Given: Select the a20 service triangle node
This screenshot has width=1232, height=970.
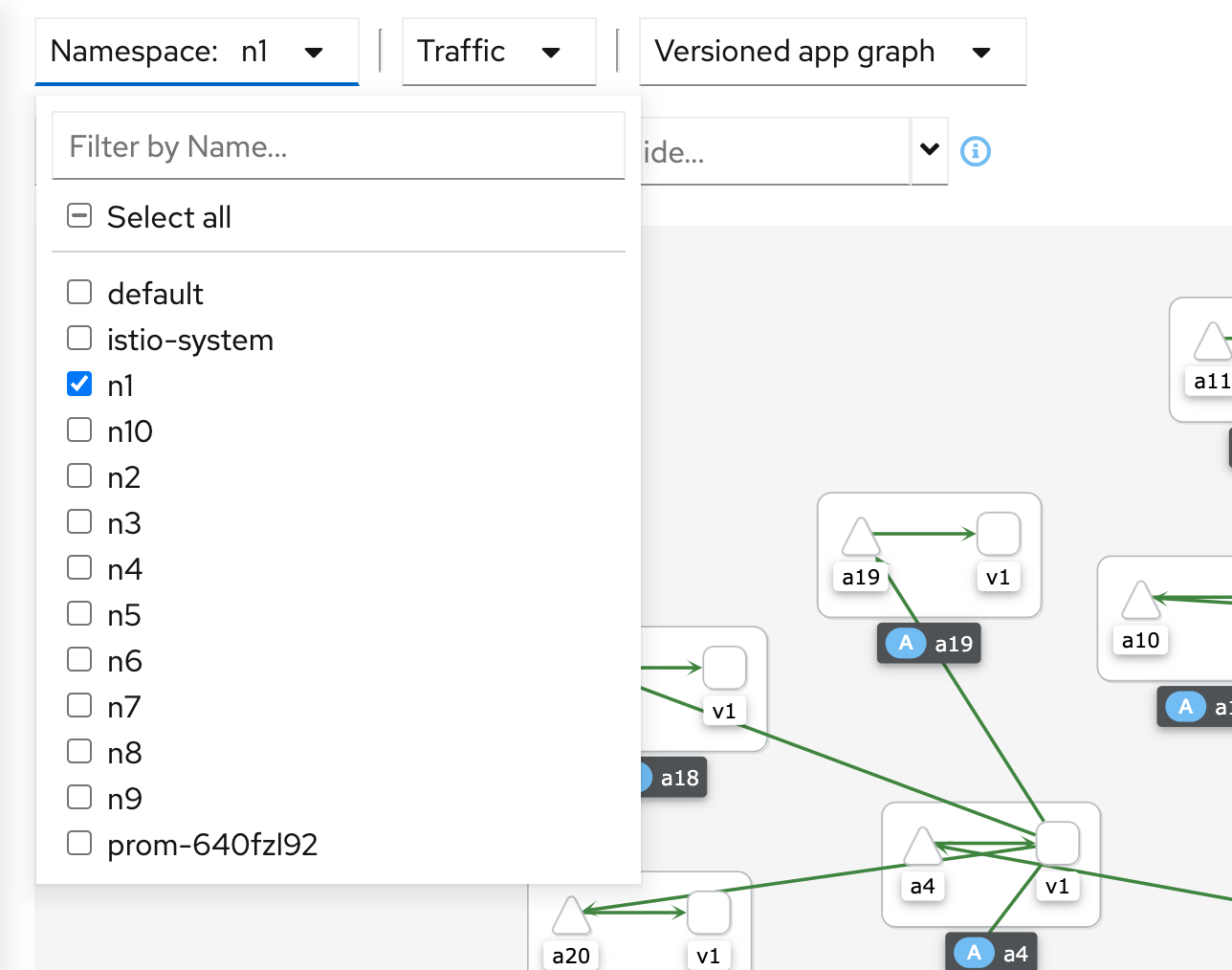Looking at the screenshot, I should 571,915.
